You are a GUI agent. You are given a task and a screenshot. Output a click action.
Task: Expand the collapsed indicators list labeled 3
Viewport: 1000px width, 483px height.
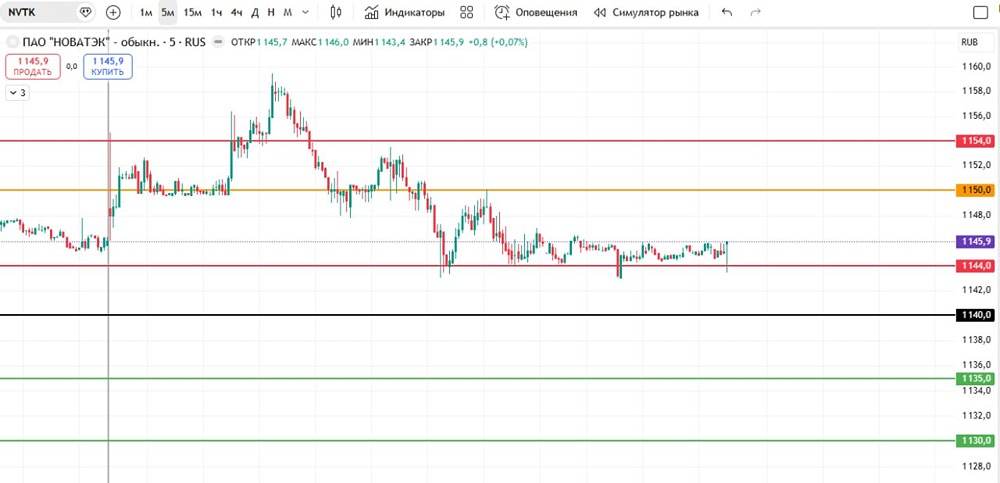pos(18,93)
